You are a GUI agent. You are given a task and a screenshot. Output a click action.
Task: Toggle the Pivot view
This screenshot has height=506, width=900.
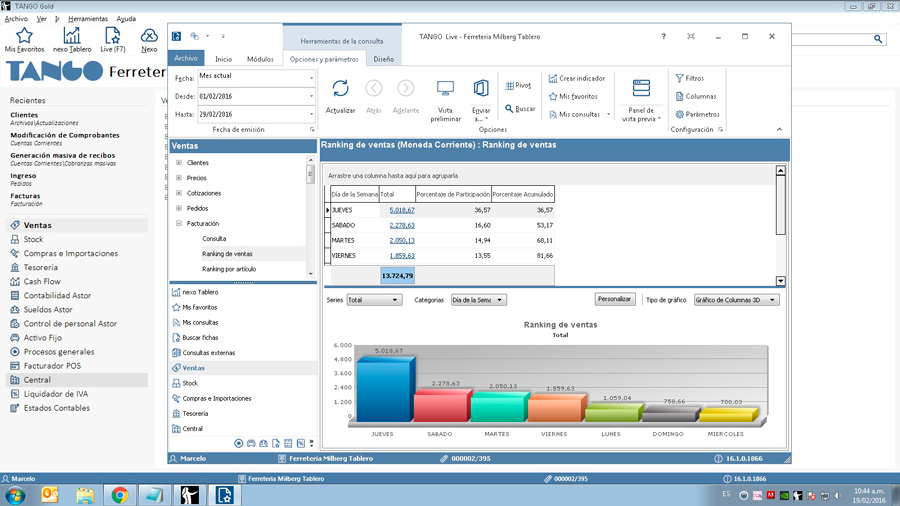coord(518,85)
